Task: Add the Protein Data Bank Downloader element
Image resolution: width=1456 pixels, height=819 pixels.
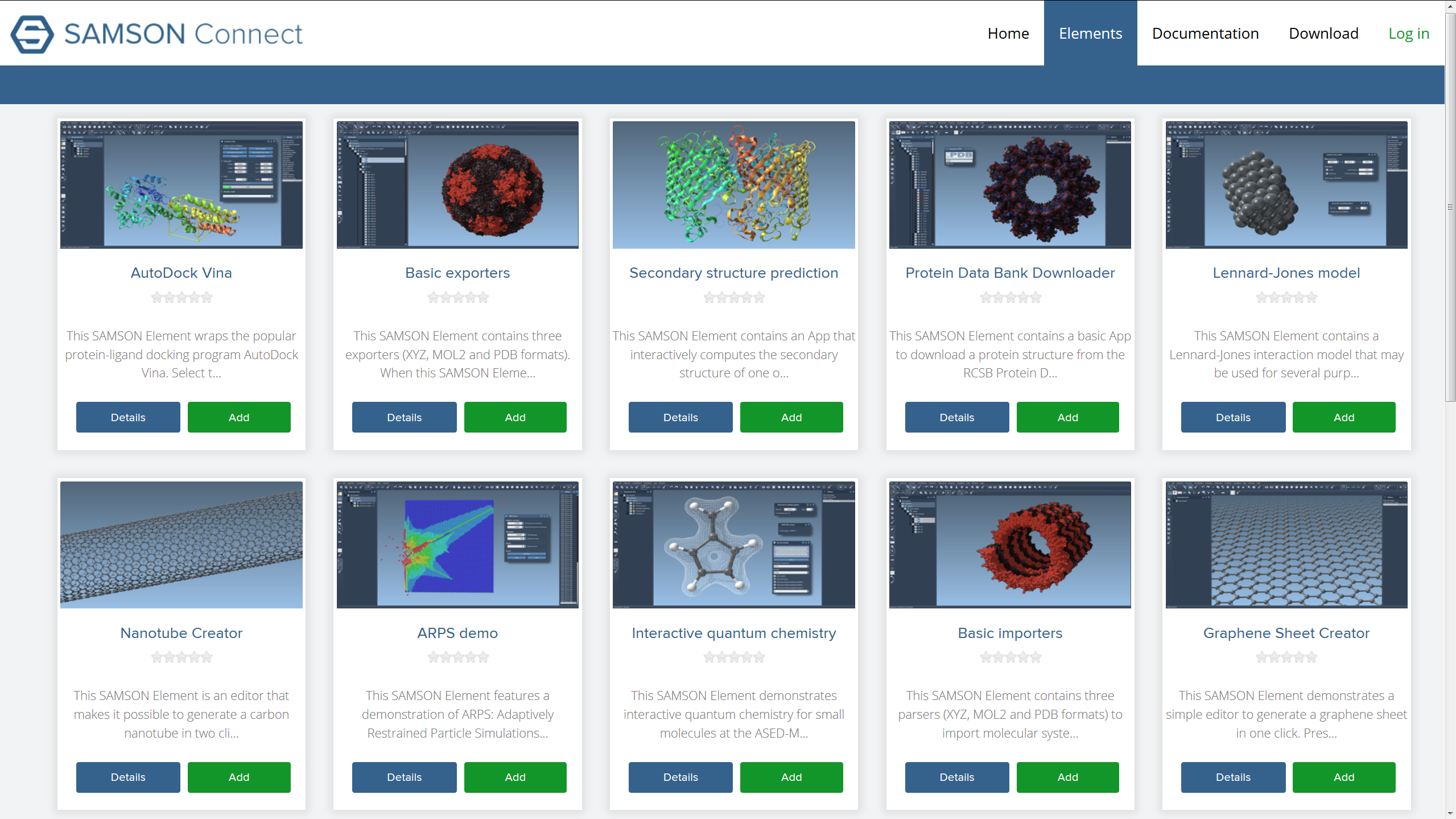Action: (1067, 417)
